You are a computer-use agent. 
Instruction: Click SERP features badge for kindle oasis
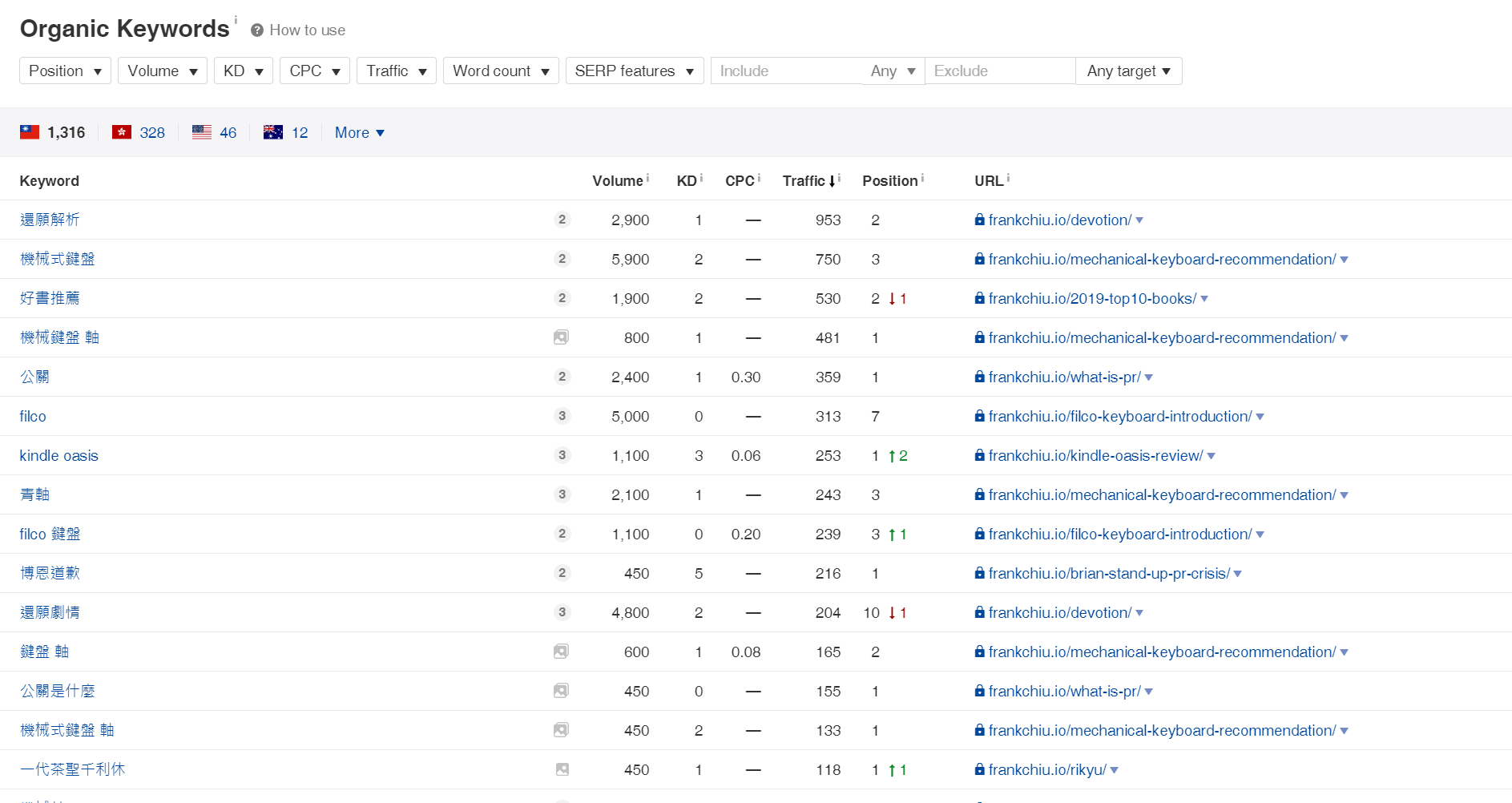(x=562, y=455)
